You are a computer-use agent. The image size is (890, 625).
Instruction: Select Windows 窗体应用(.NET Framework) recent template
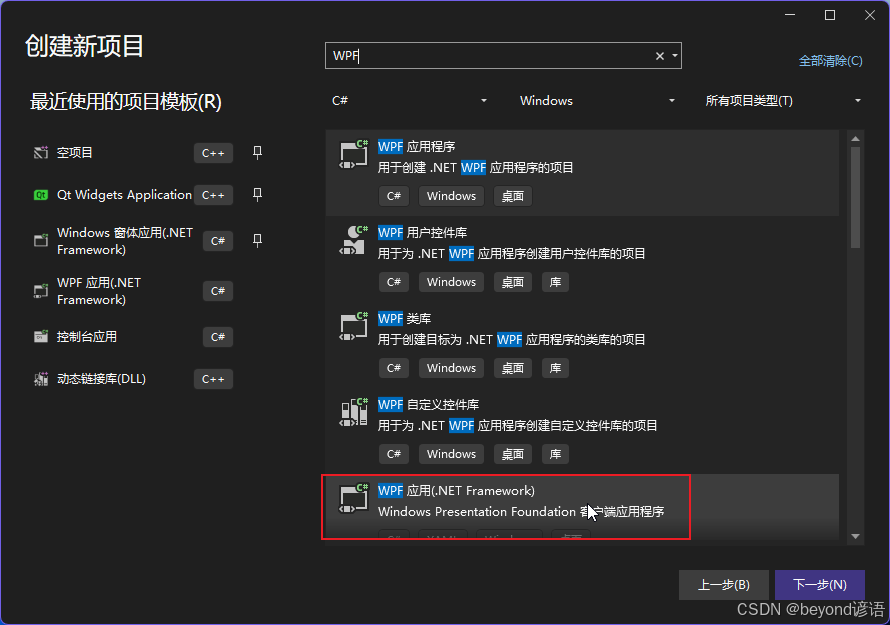pyautogui.click(x=125, y=241)
